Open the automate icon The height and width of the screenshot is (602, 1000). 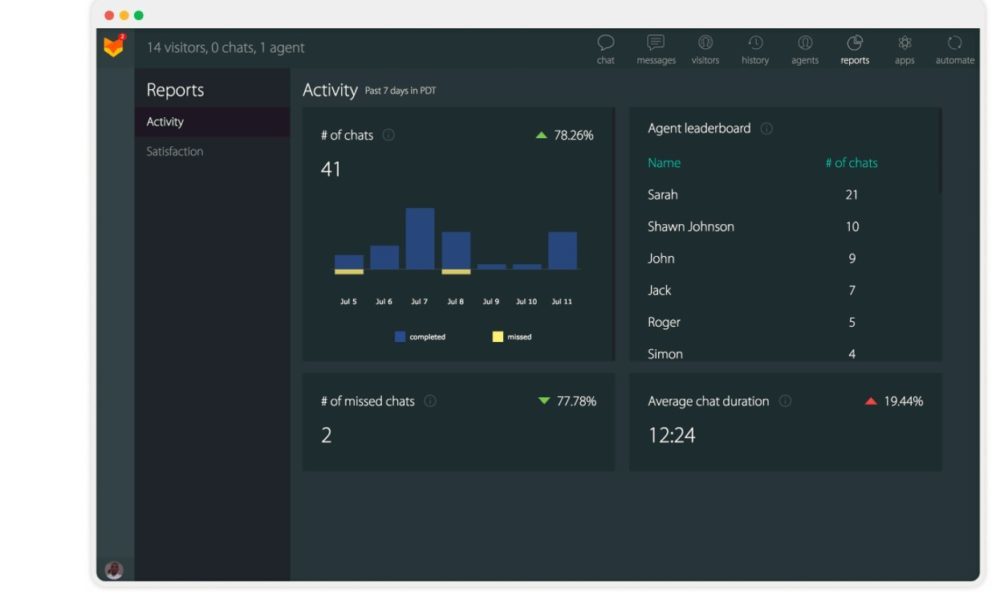coord(954,43)
